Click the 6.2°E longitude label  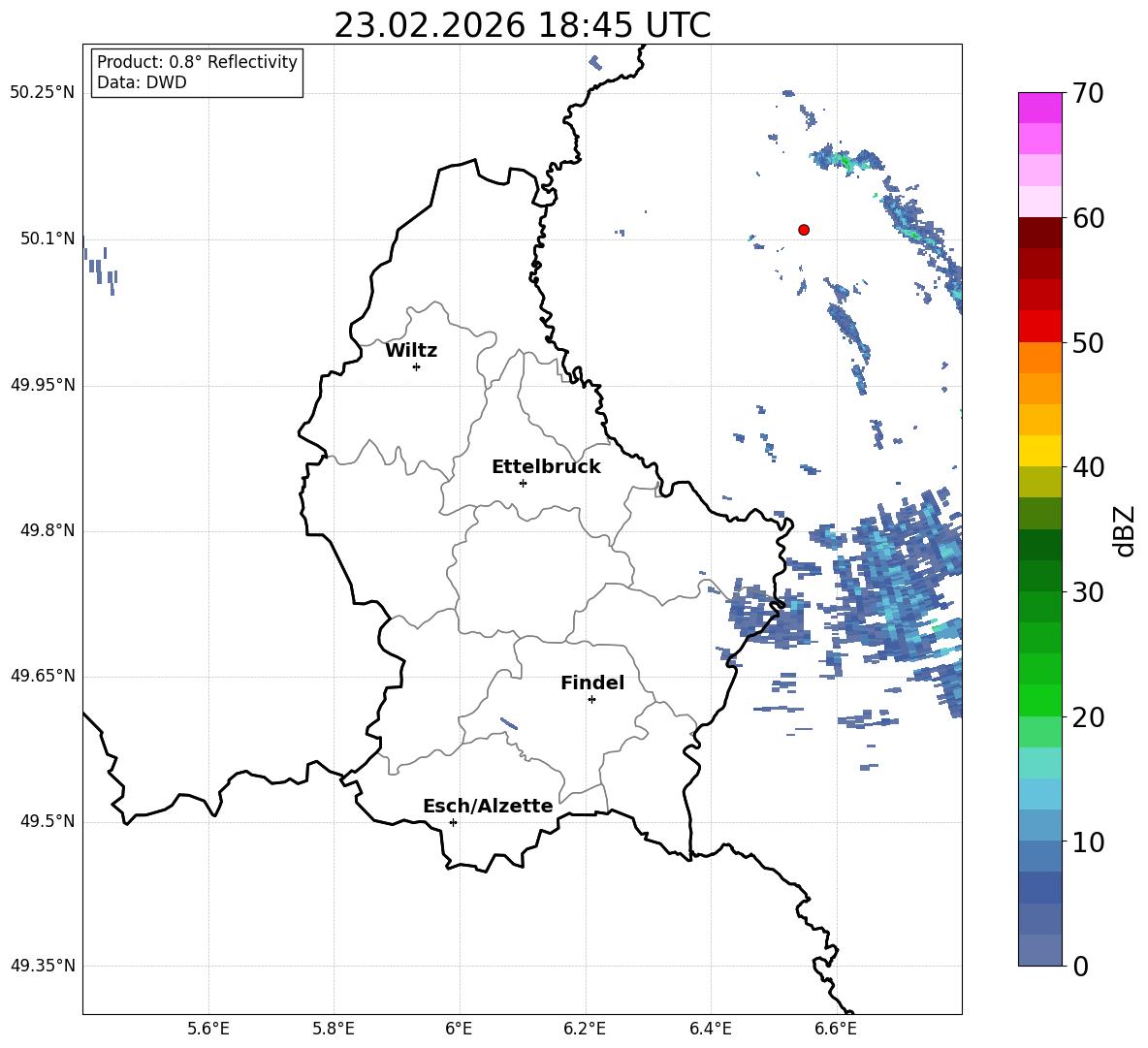[x=585, y=1029]
